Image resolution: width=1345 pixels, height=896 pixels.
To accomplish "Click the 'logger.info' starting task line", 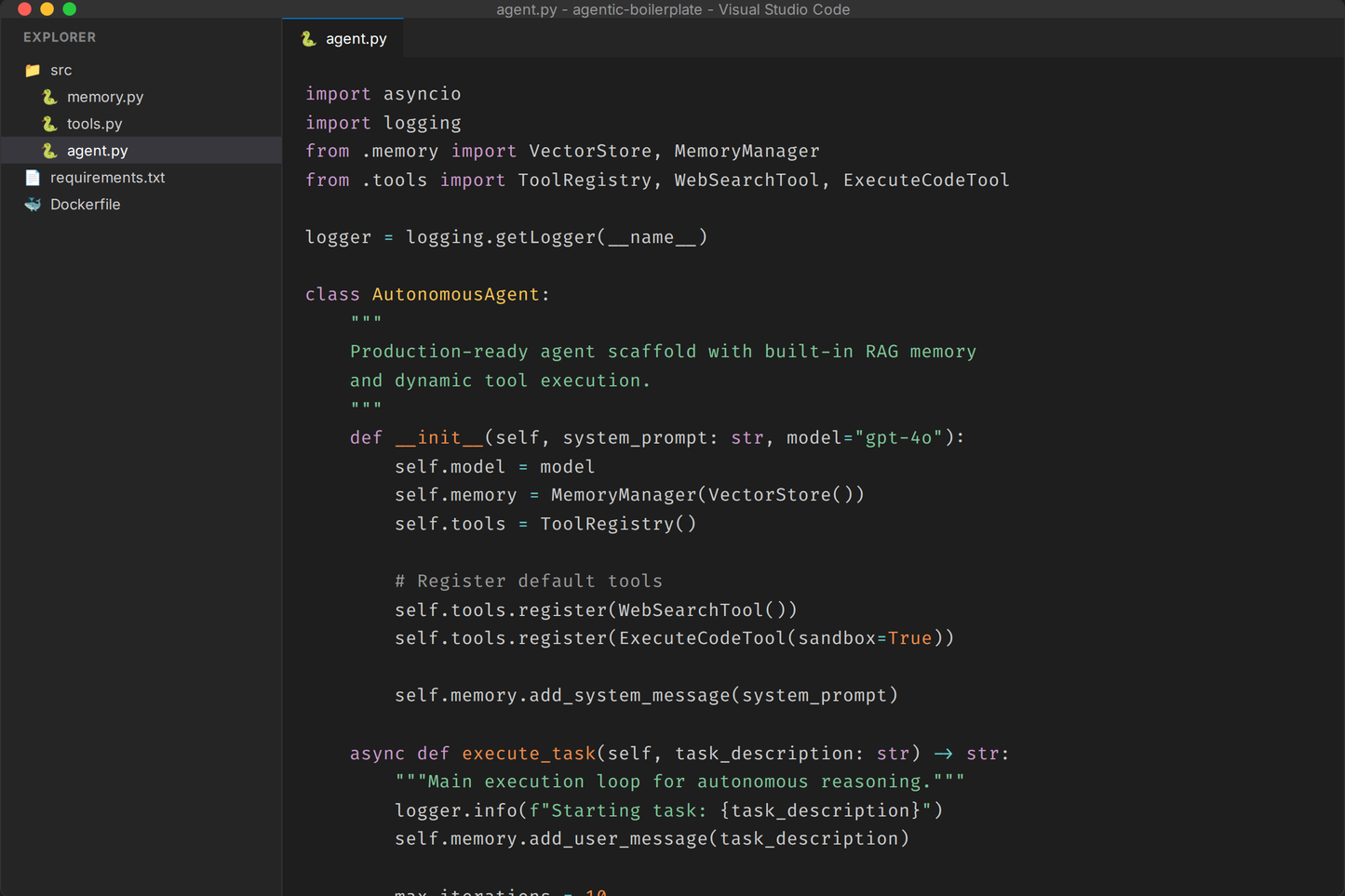I will point(669,810).
